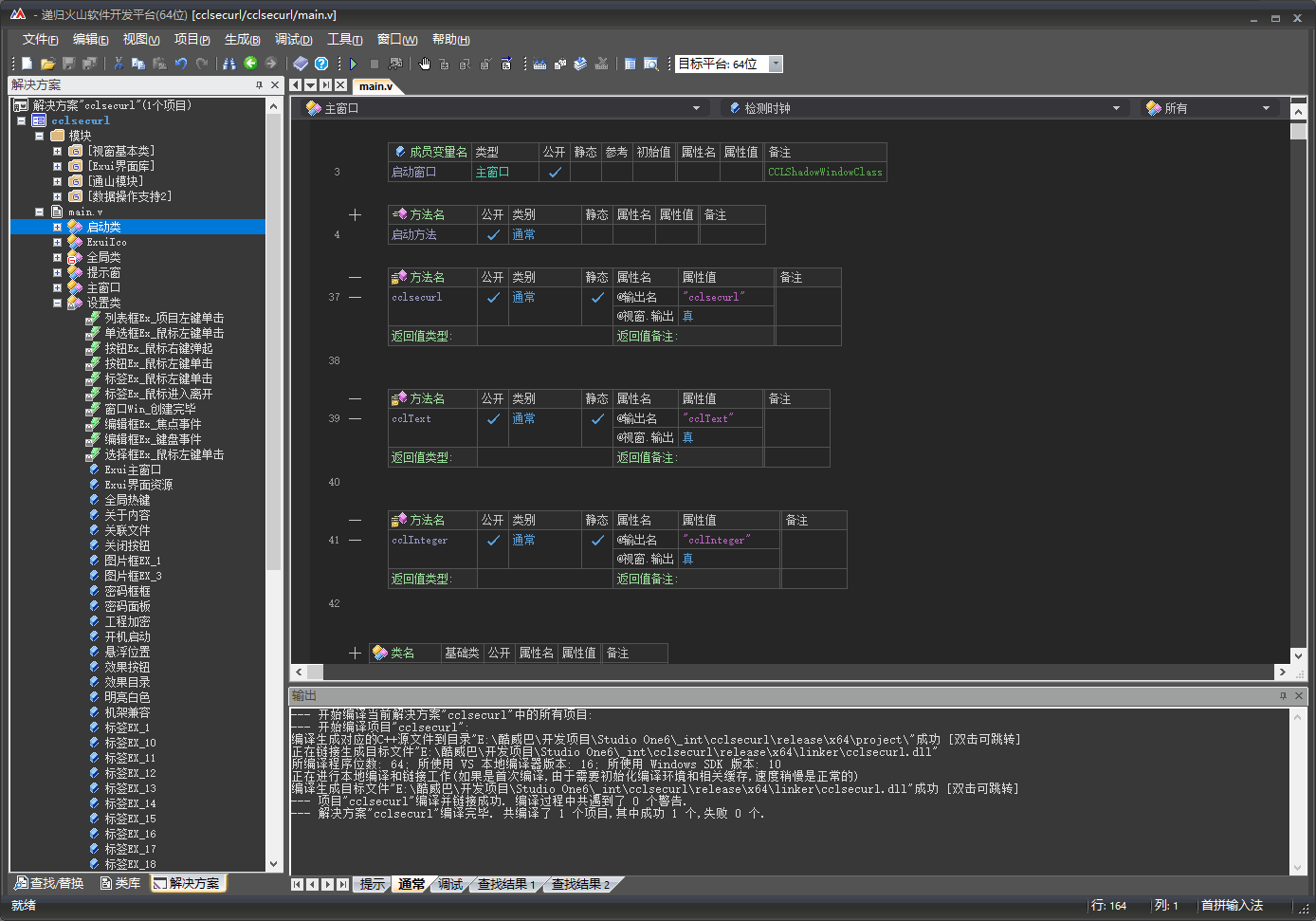The width and height of the screenshot is (1316, 921).
Task: Click the Cut scissors icon
Action: (119, 64)
